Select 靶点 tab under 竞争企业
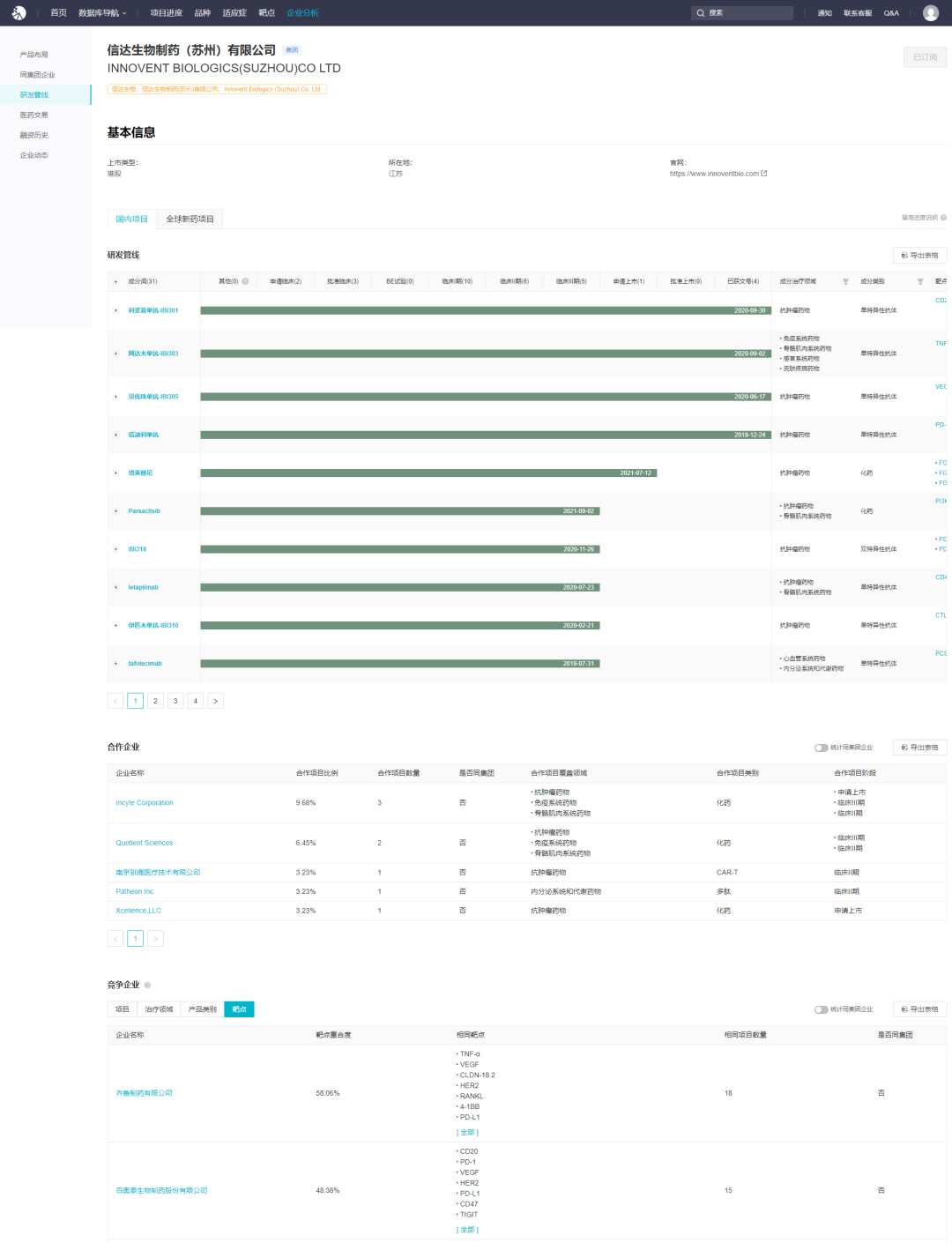 point(240,1009)
